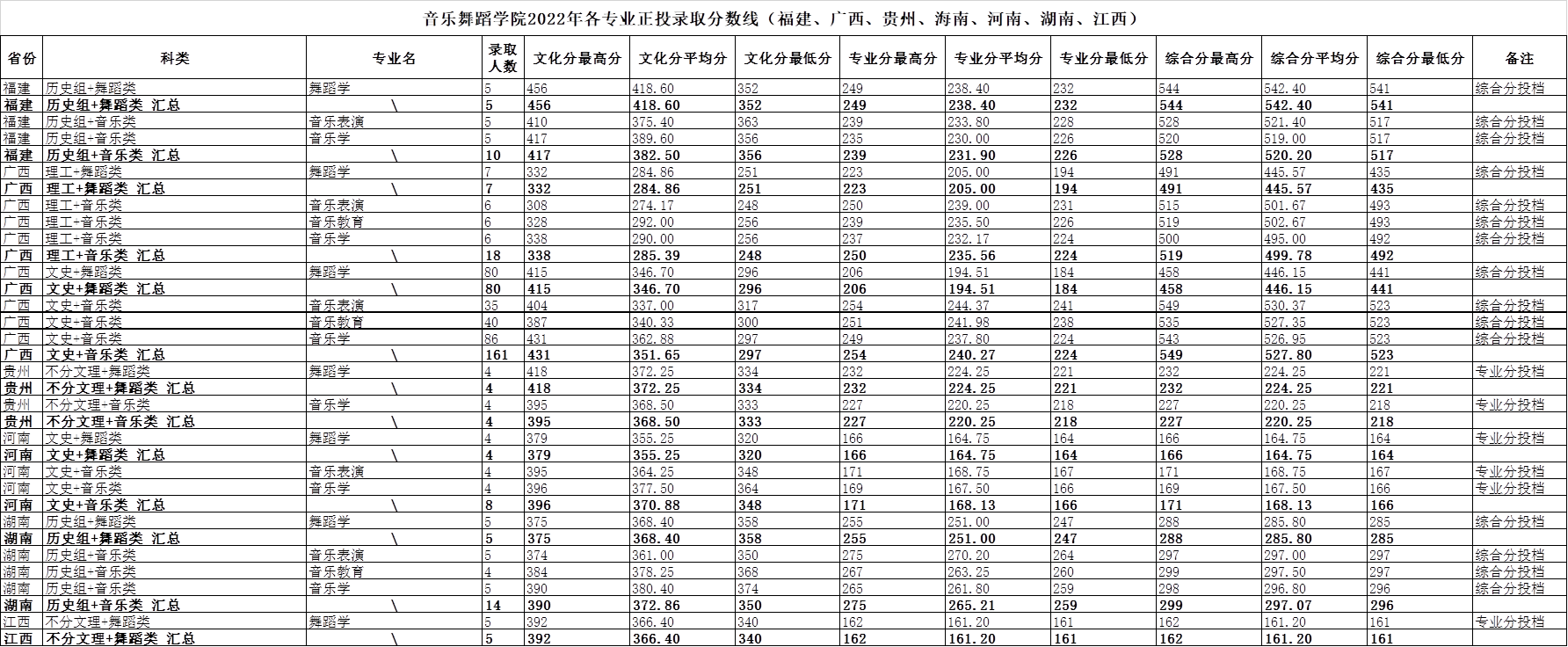Screen dimensions: 1568x647
Task: Click the 文化分最高分 column header
Action: click(577, 58)
